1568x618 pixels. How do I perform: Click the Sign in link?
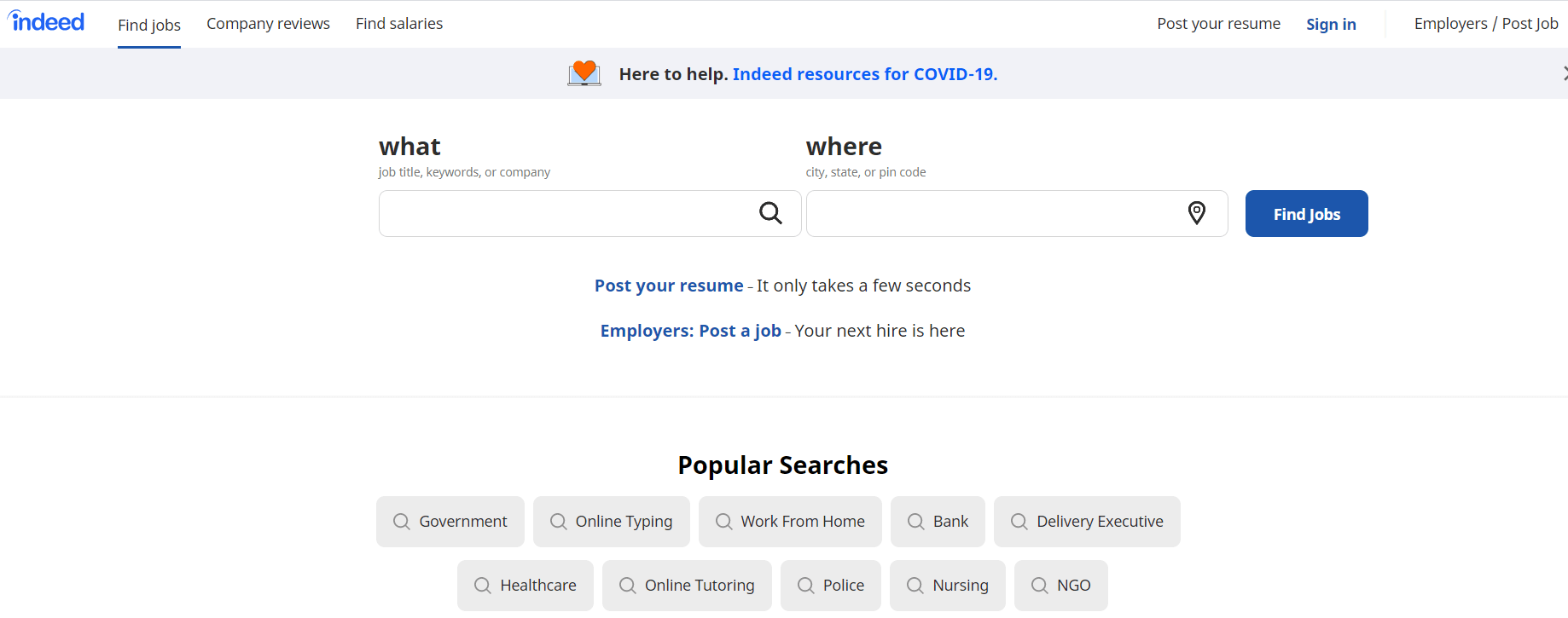pos(1331,24)
